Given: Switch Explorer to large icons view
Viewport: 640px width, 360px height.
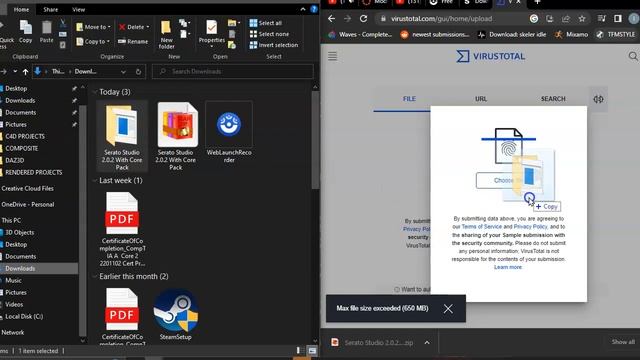Looking at the screenshot, I should (312, 351).
